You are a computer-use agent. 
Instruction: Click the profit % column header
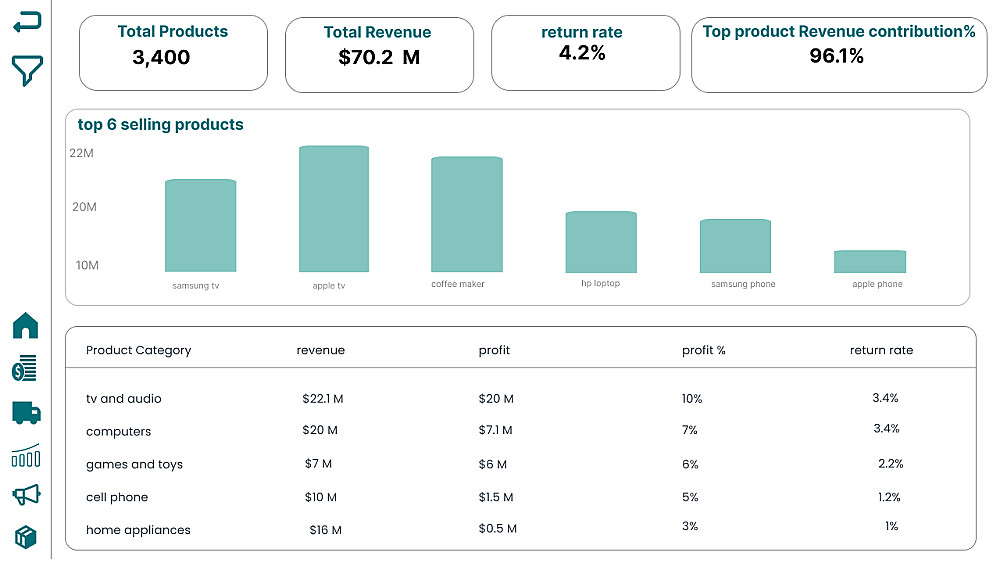tap(703, 350)
